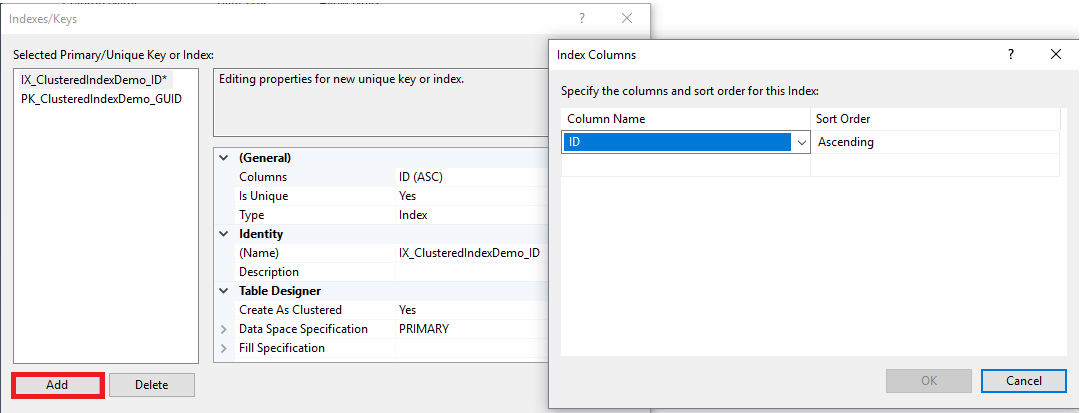Viewport: 1083px width, 413px height.
Task: Click the Create As Clustered value
Action: (470, 310)
